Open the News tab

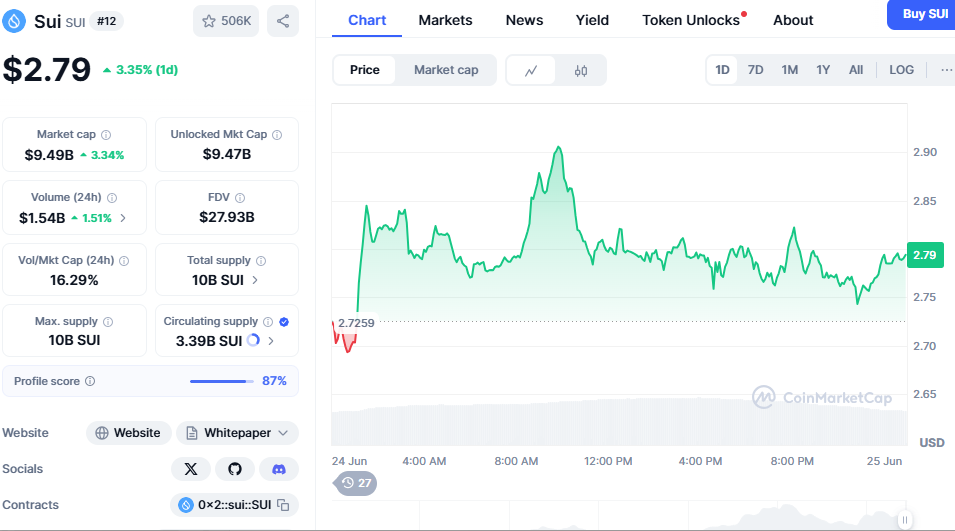[x=524, y=20]
